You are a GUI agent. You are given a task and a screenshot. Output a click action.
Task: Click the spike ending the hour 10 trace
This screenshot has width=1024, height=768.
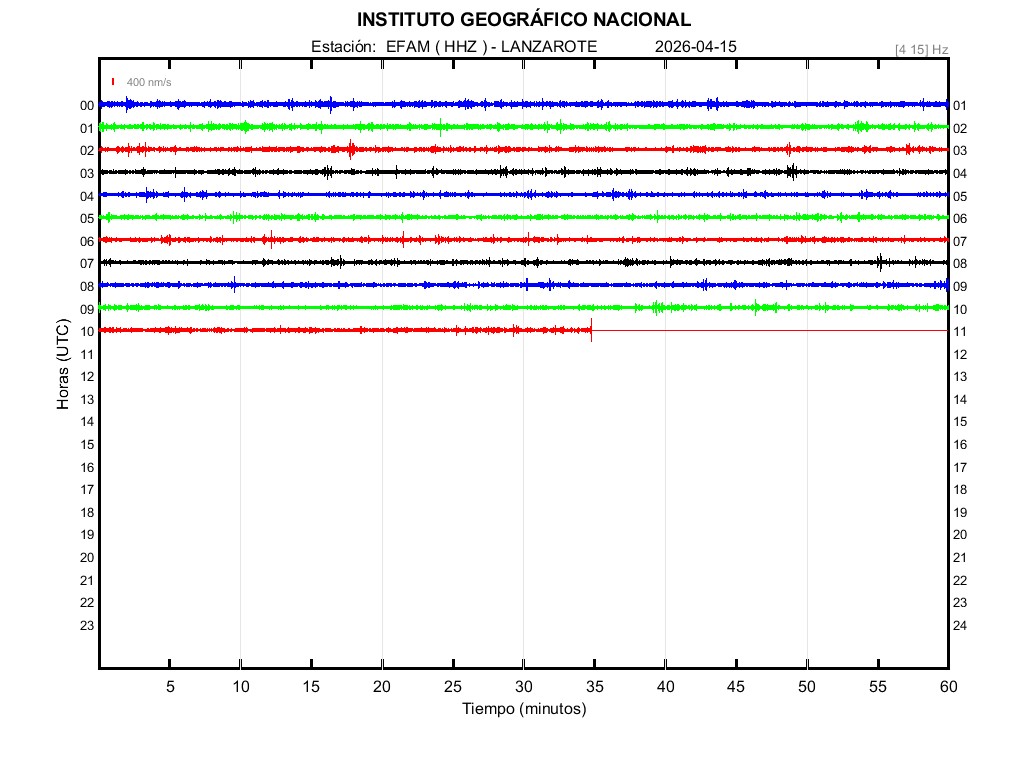point(591,330)
